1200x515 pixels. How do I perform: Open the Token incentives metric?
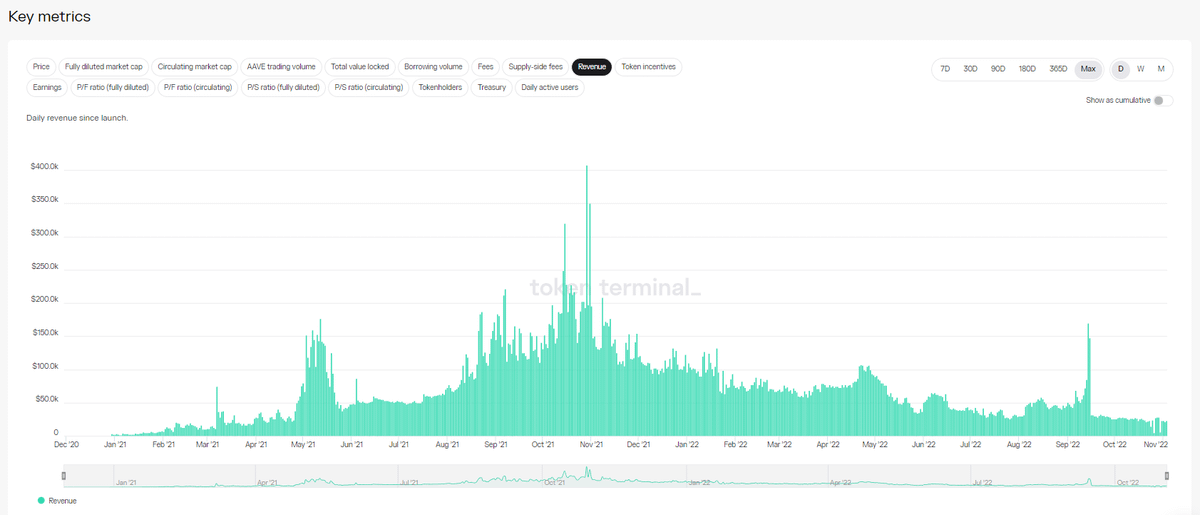click(648, 67)
